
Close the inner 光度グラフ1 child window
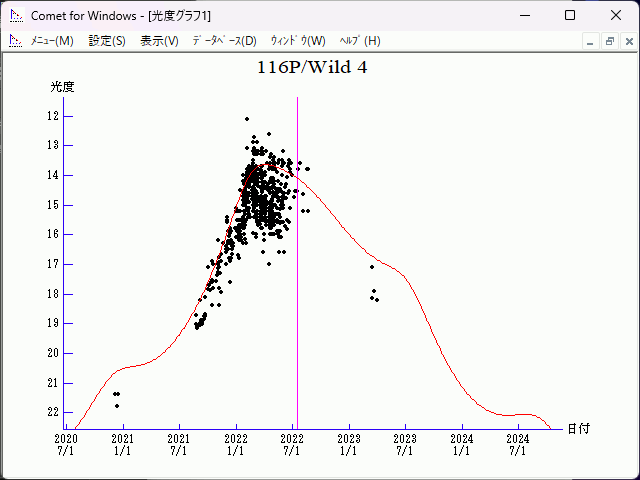(629, 41)
